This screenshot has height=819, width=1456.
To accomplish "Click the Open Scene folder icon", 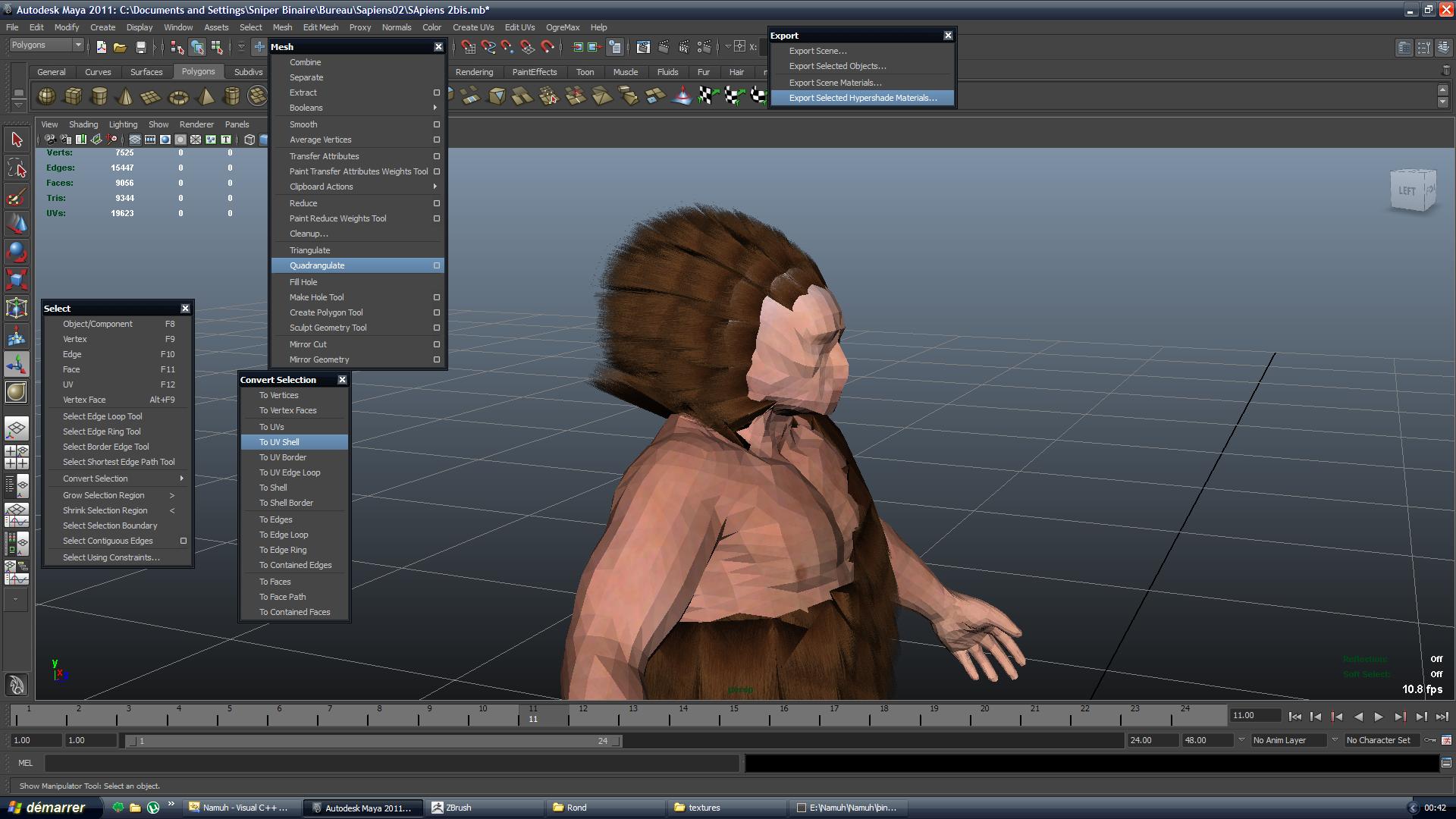I will [120, 47].
